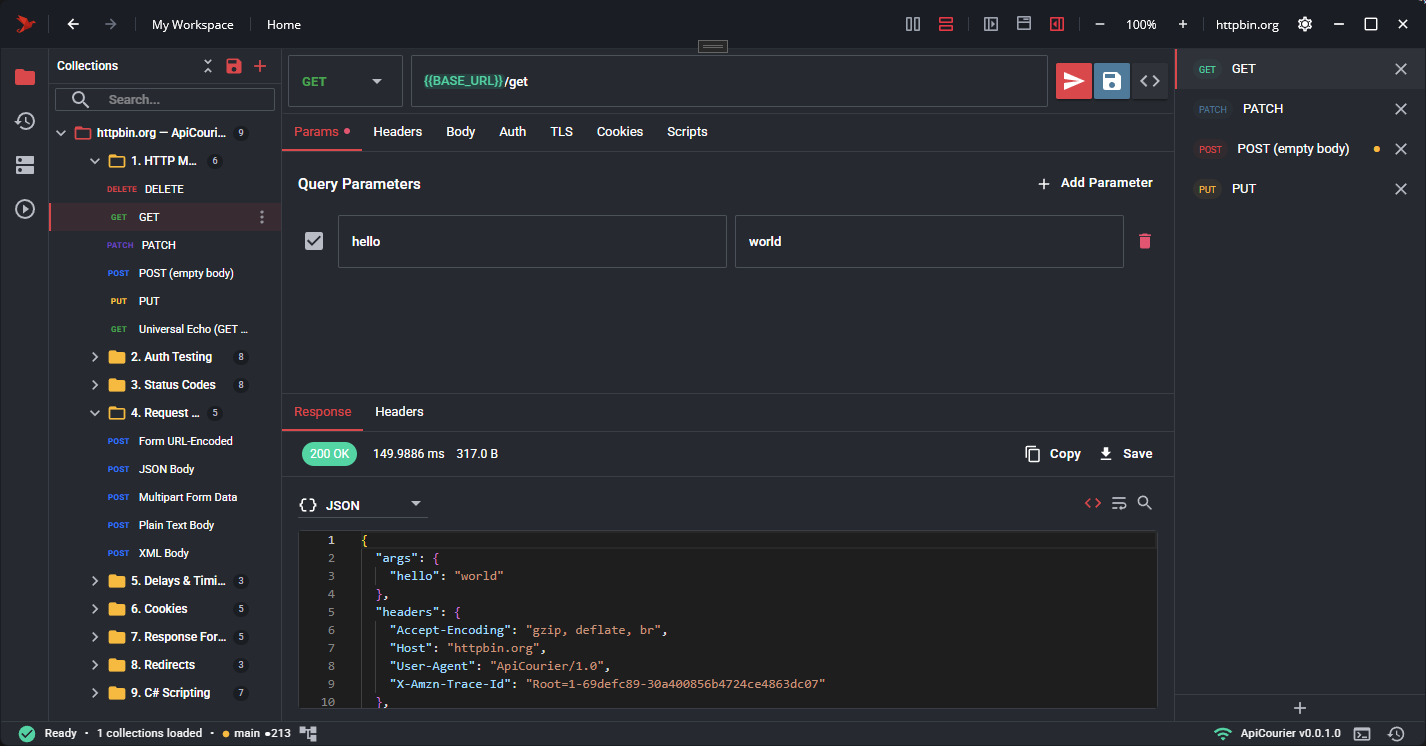Toggle the right tabs panel
The height and width of the screenshot is (746, 1426).
point(1057,24)
